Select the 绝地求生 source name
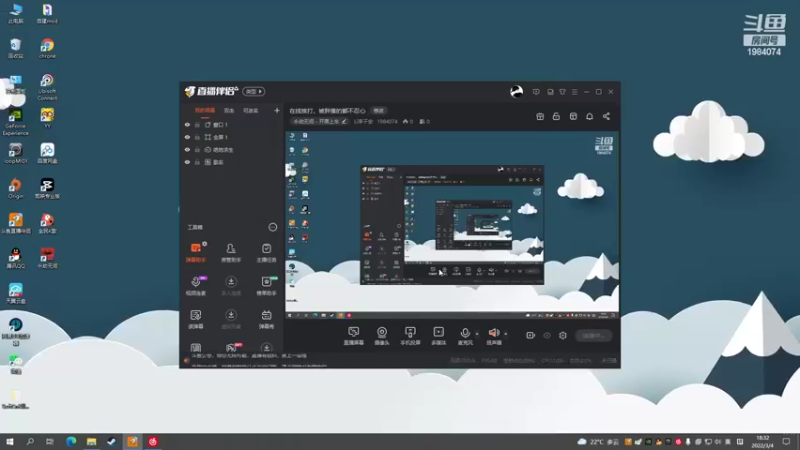The height and width of the screenshot is (450, 800). click(x=223, y=150)
